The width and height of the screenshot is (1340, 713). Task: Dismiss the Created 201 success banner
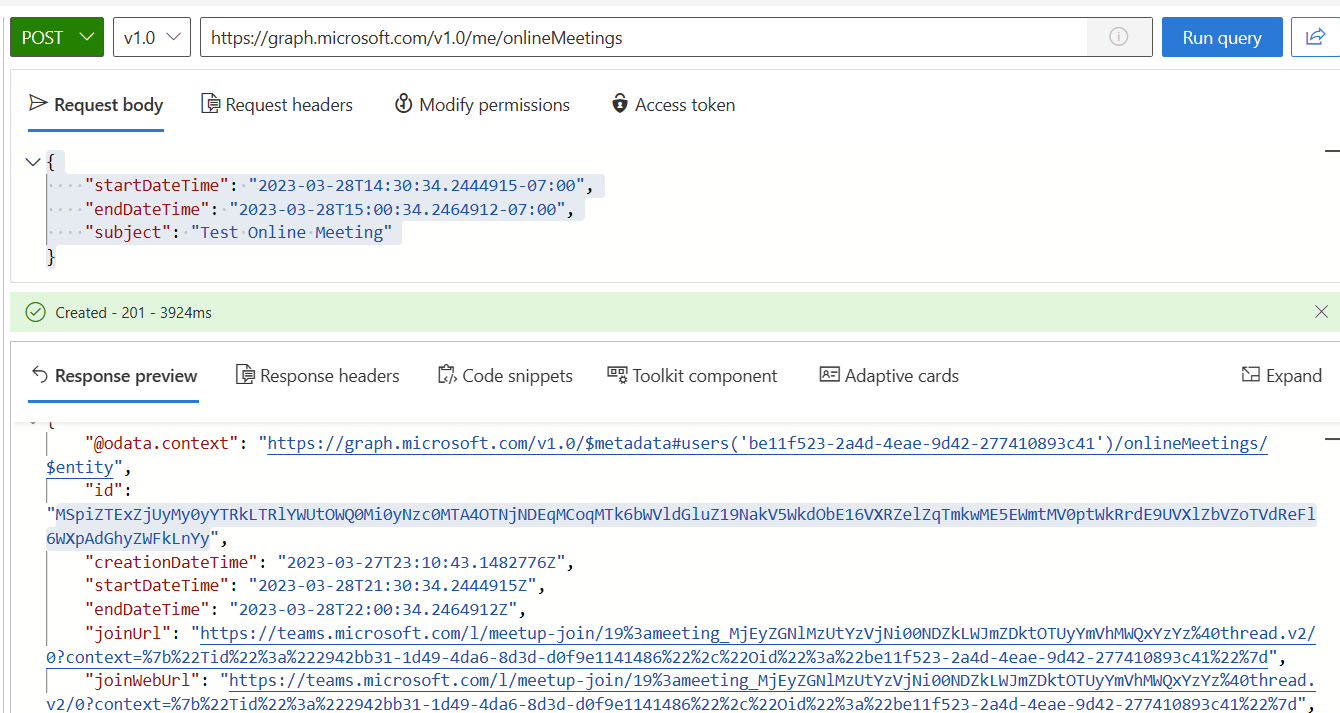[1322, 312]
